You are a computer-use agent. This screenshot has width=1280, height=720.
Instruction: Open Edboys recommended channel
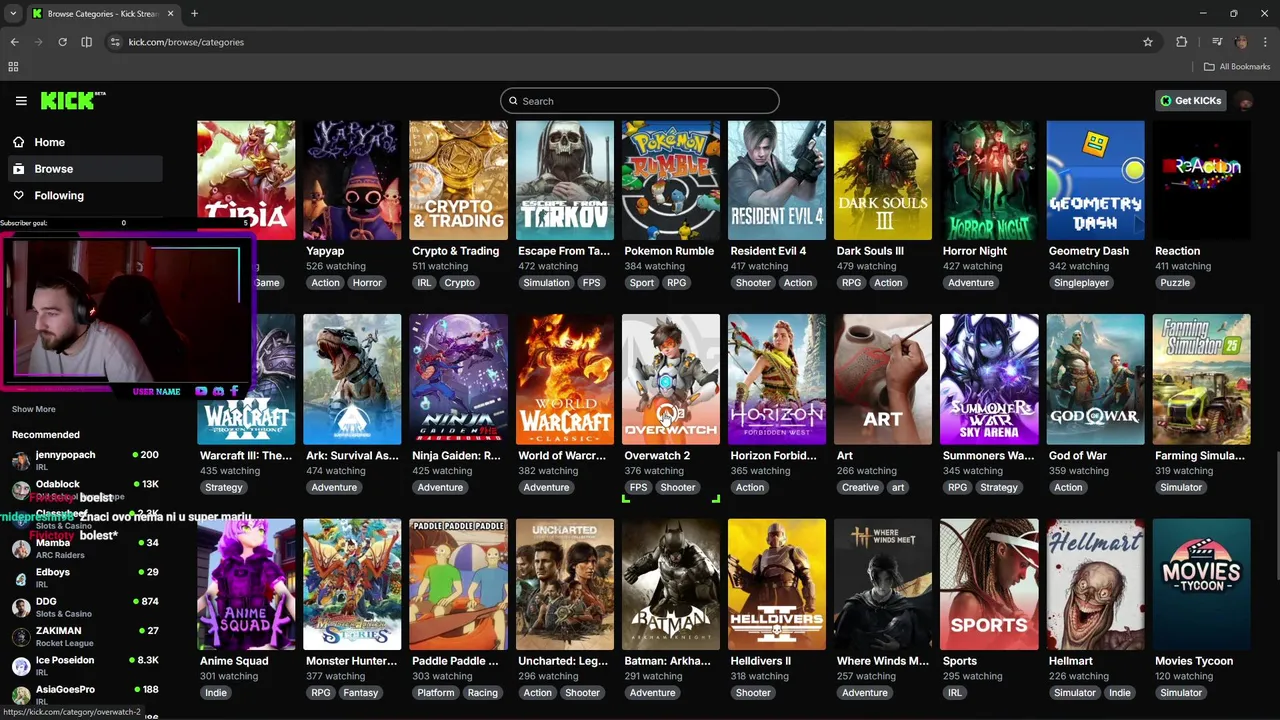85,578
